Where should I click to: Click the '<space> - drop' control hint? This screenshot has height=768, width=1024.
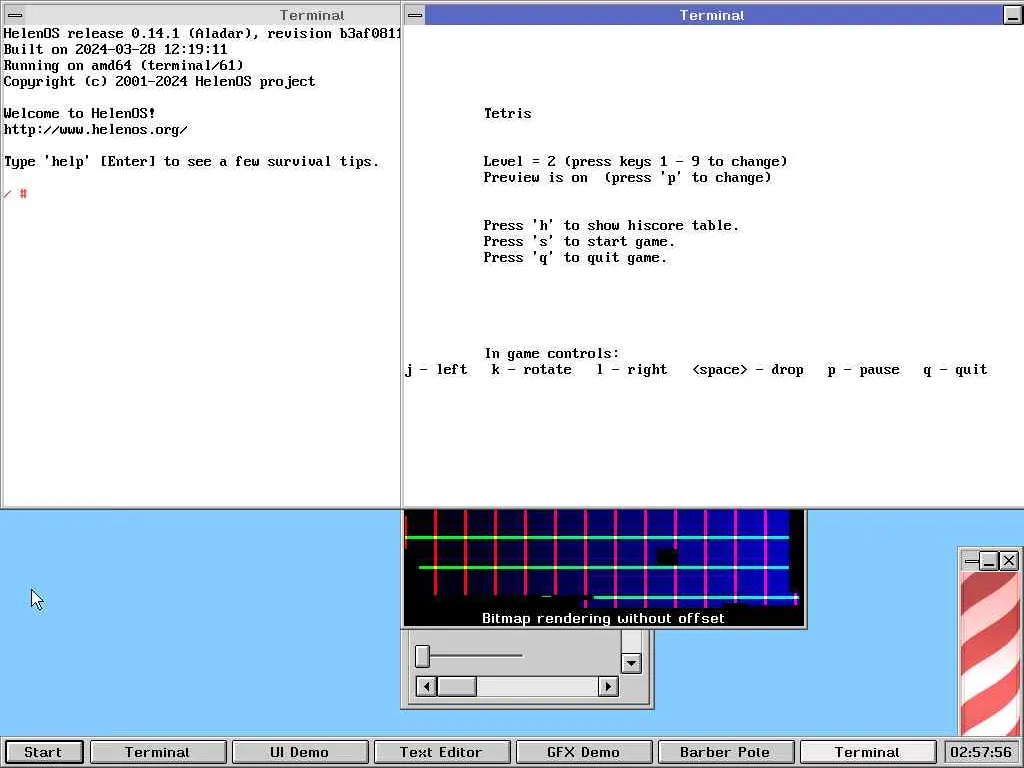pos(748,370)
